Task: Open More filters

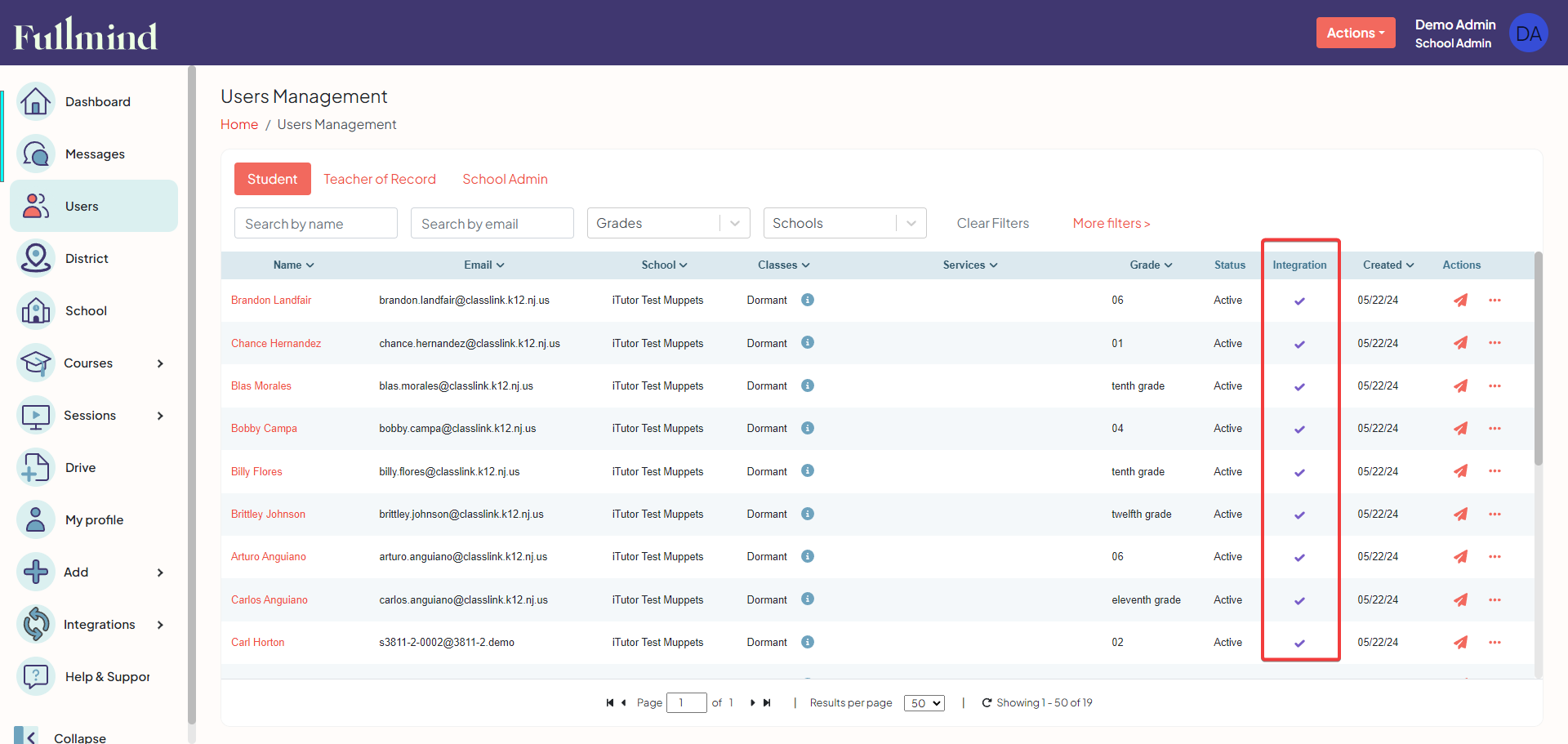Action: tap(1111, 223)
